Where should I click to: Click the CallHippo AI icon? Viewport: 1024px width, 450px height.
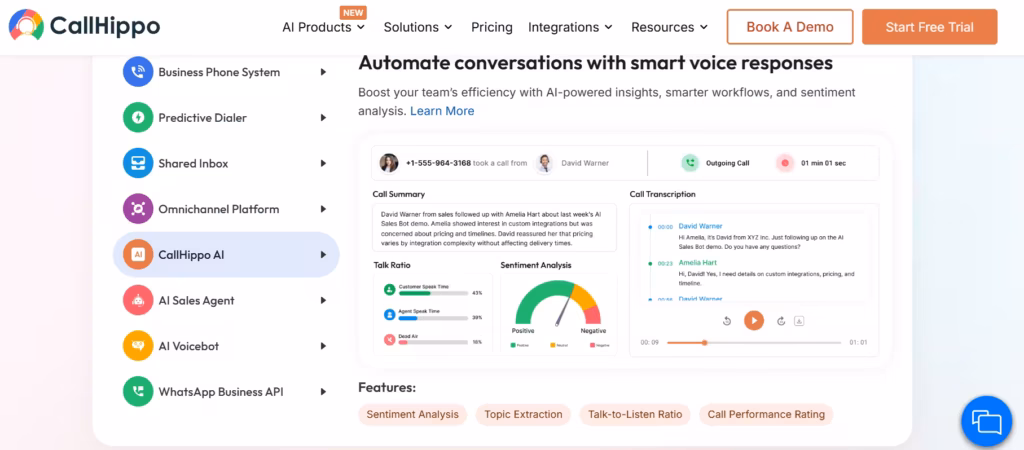[x=138, y=255]
